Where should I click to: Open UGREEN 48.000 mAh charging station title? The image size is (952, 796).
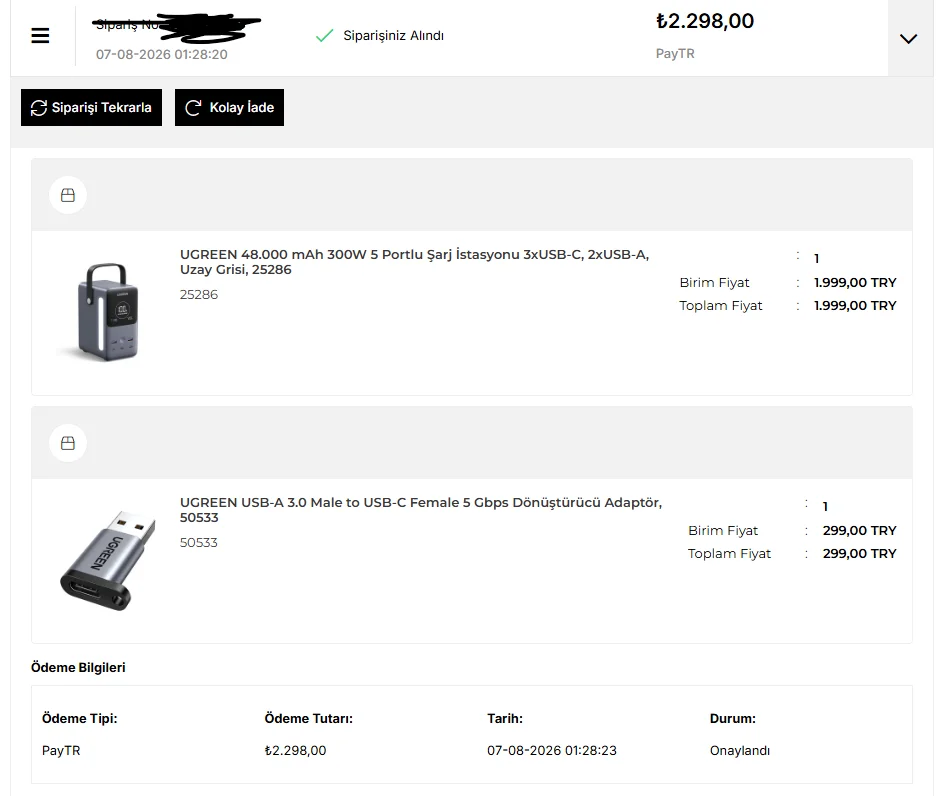tap(415, 262)
